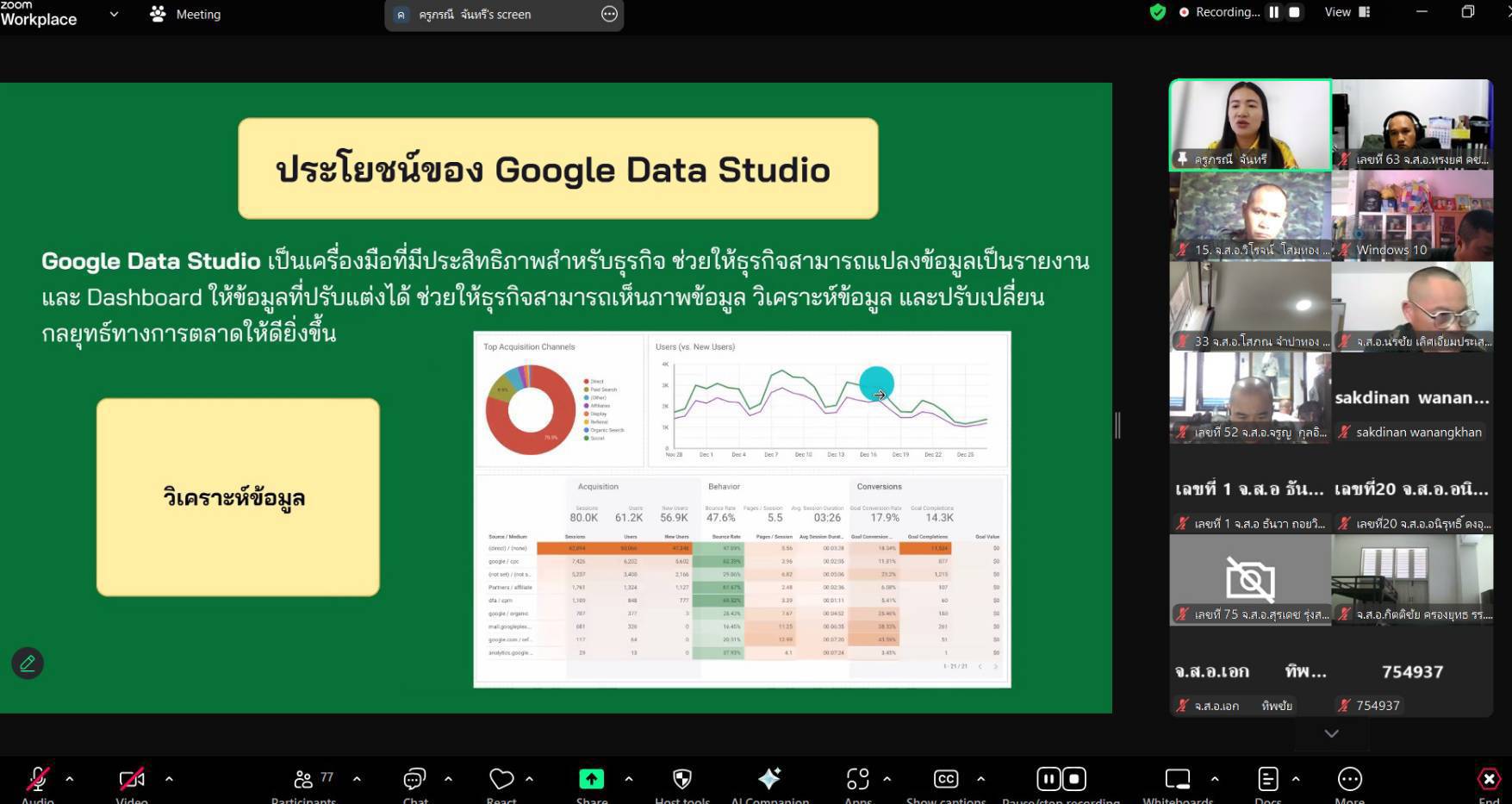Click the ครูกรณี จันทรี's screen label
The width and height of the screenshot is (1512, 804).
point(475,15)
